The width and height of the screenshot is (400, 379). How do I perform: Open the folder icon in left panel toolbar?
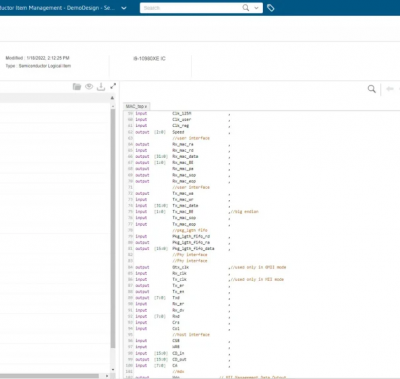[77, 87]
